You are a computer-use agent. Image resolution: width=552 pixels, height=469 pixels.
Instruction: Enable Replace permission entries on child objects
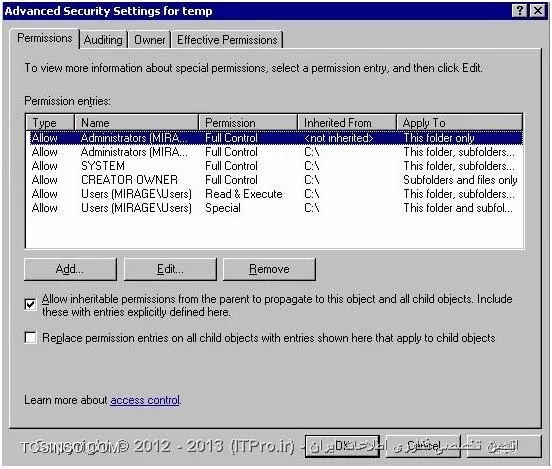(x=30, y=337)
